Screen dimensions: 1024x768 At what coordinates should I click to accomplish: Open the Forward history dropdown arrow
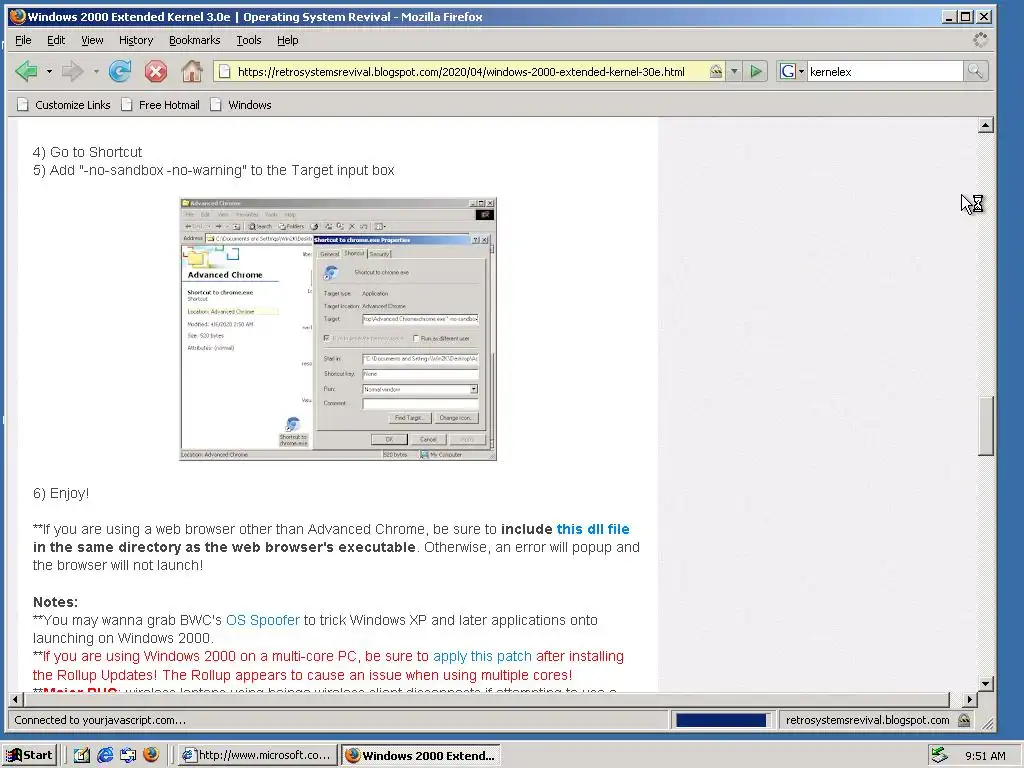[96, 71]
